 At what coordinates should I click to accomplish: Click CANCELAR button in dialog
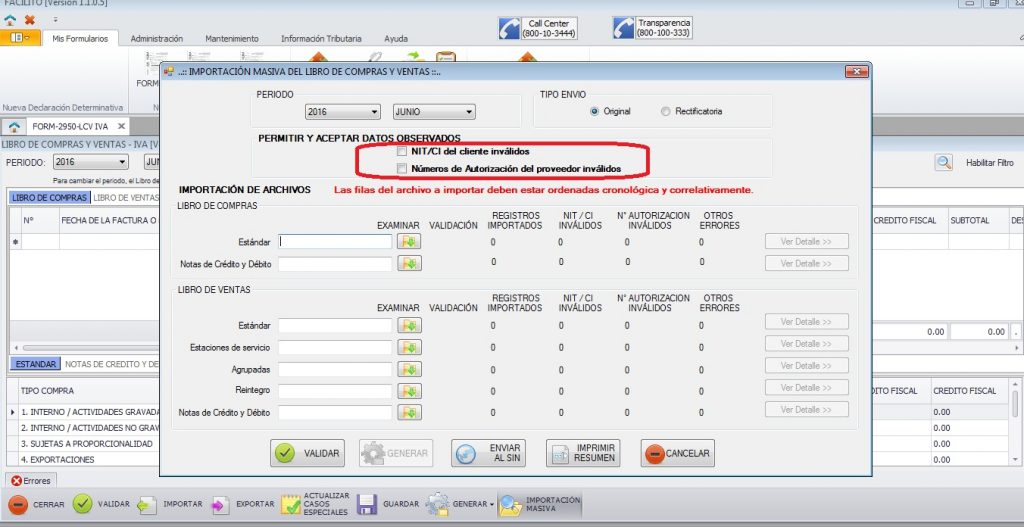pos(677,453)
